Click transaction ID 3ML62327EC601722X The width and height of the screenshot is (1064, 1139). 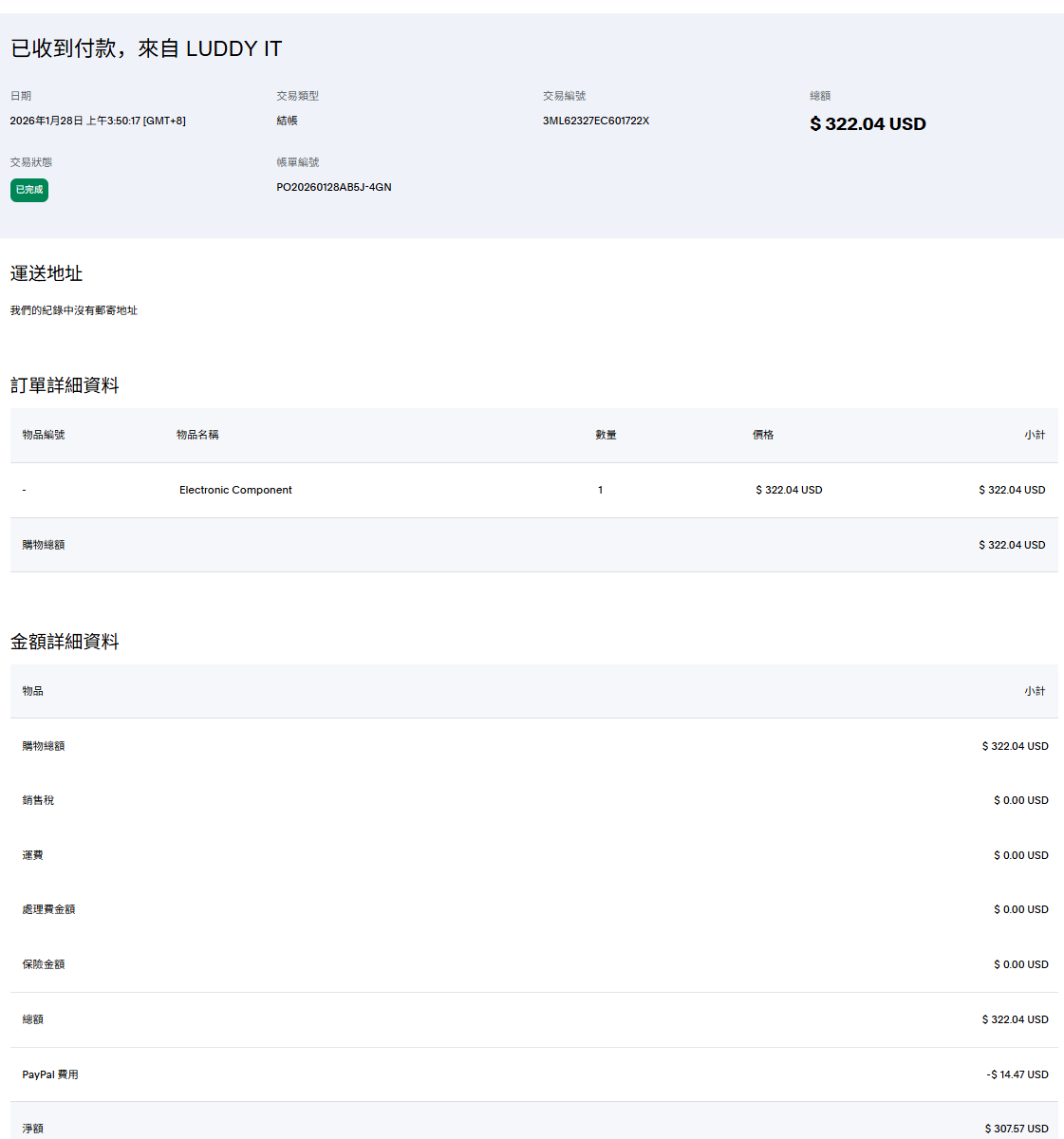pos(596,121)
